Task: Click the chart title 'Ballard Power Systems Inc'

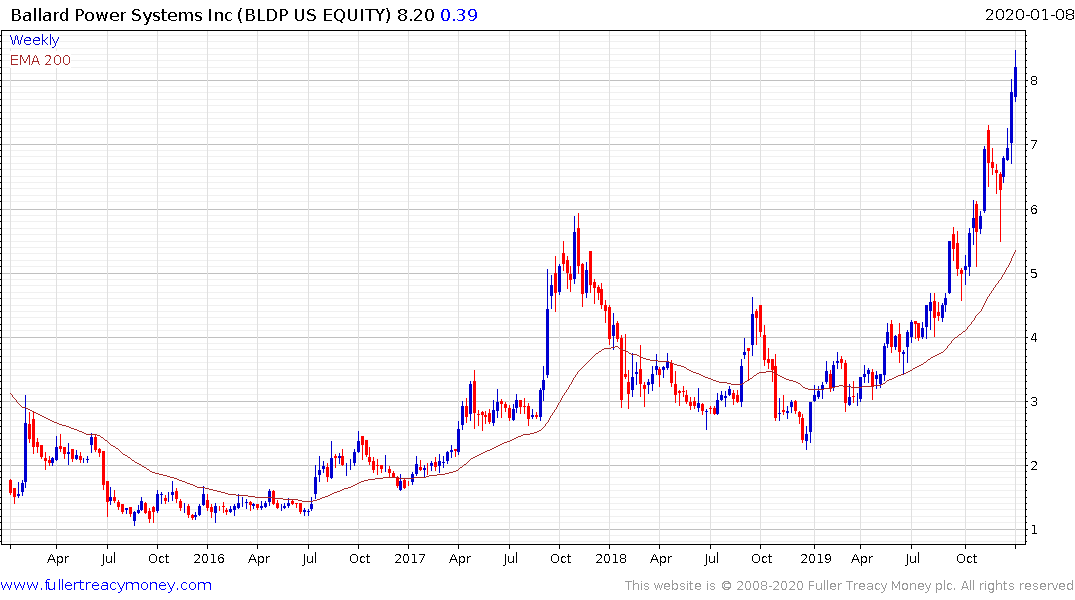Action: [x=121, y=14]
